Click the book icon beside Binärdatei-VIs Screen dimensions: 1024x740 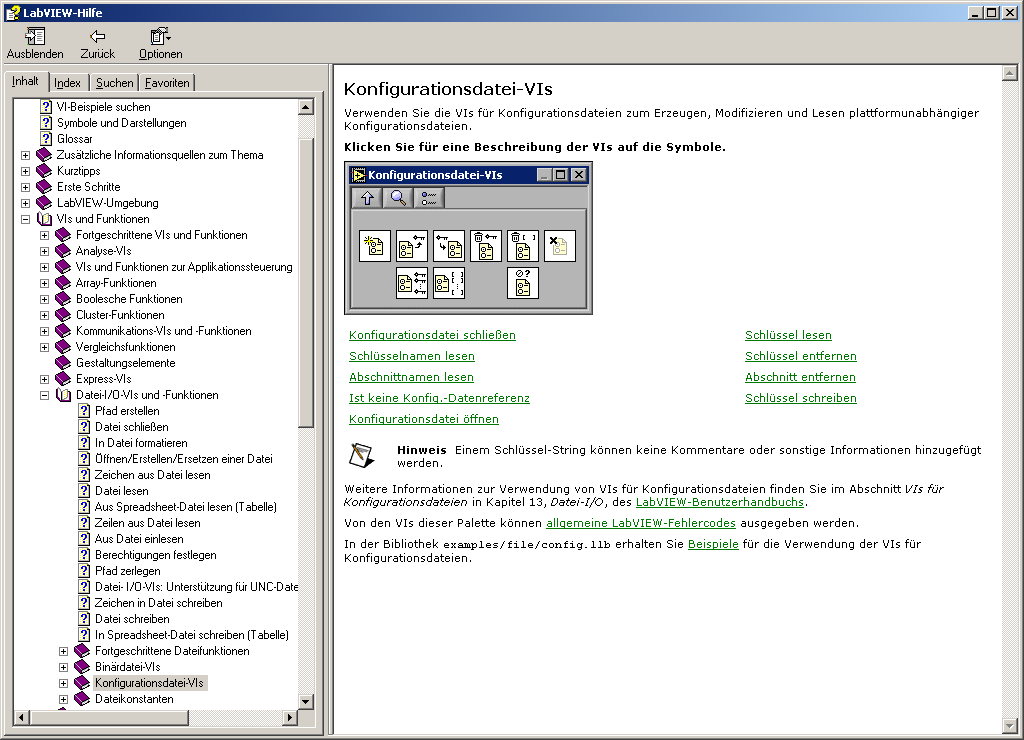tap(82, 666)
